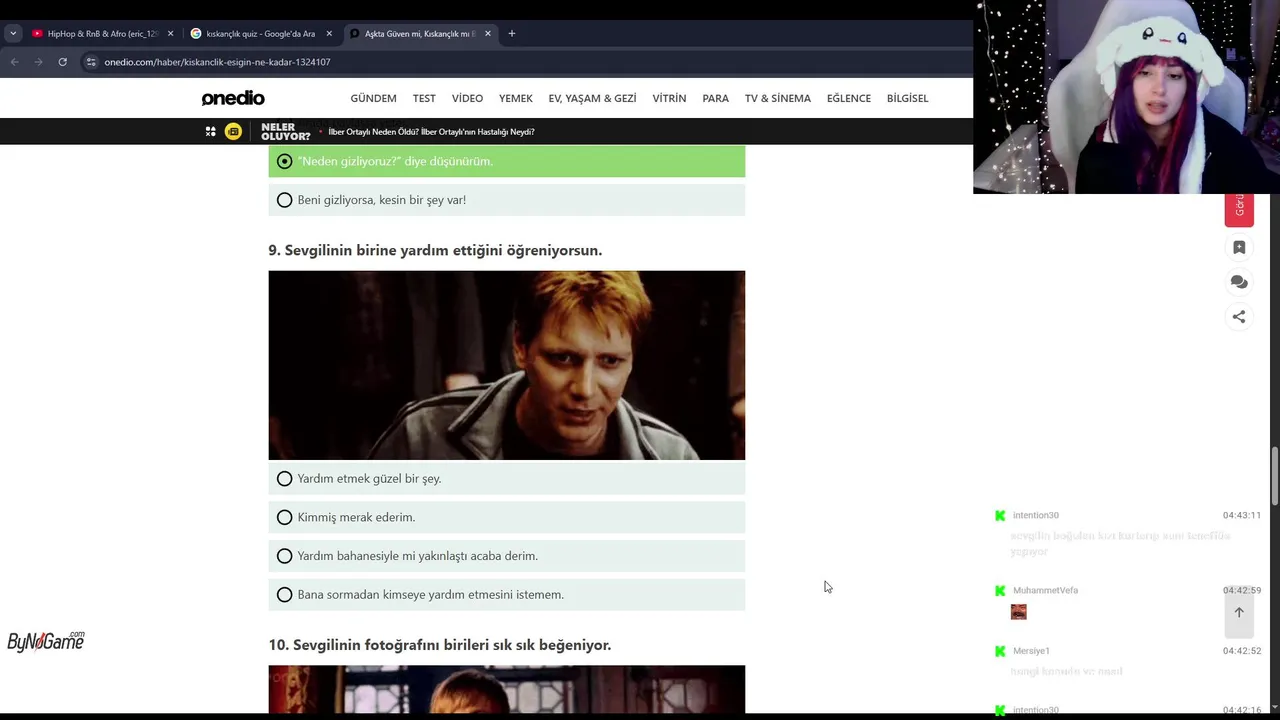Open the GÜNDEM menu item
This screenshot has width=1280, height=720.
coord(373,98)
